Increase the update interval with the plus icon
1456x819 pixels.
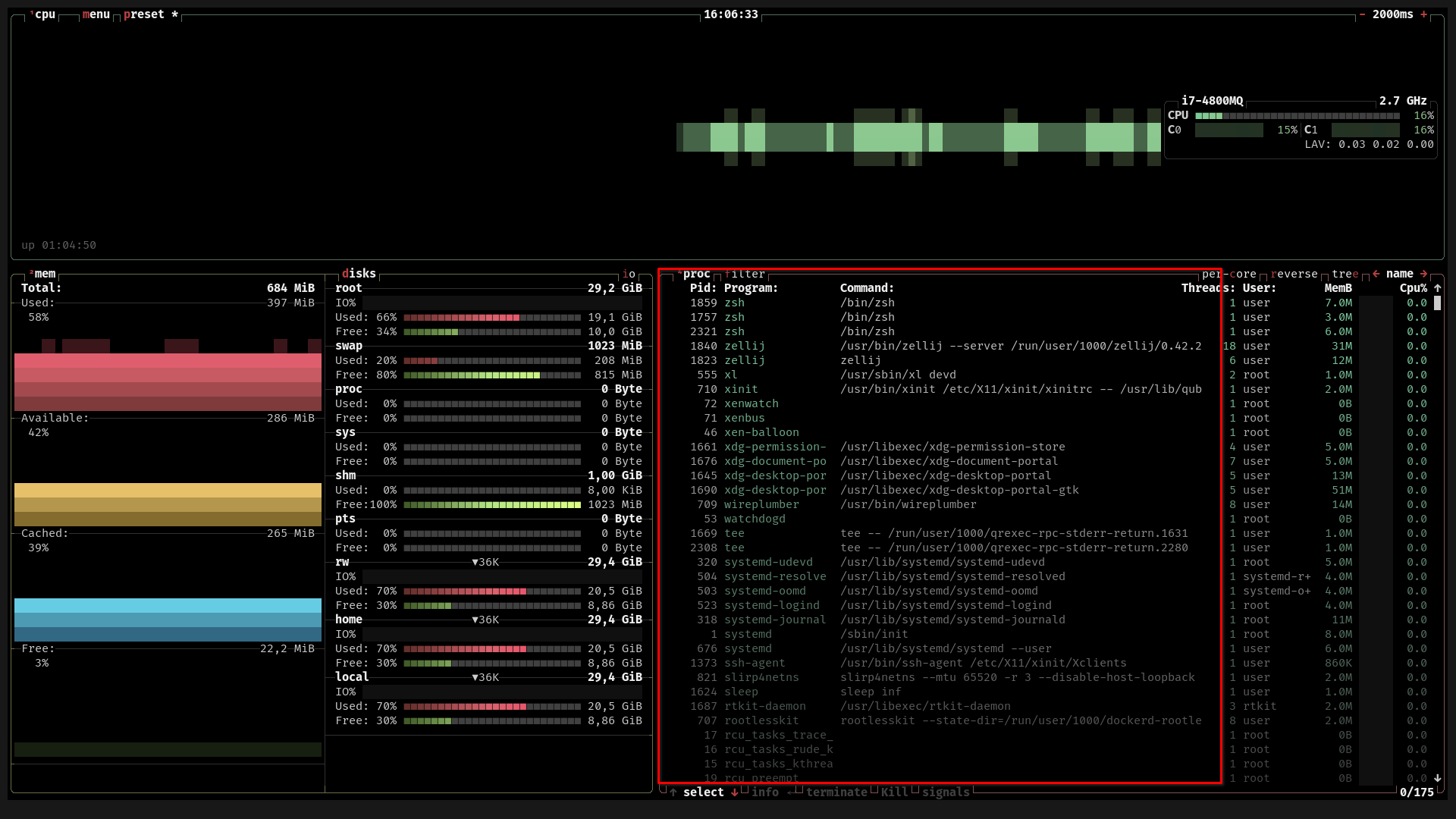click(x=1424, y=14)
